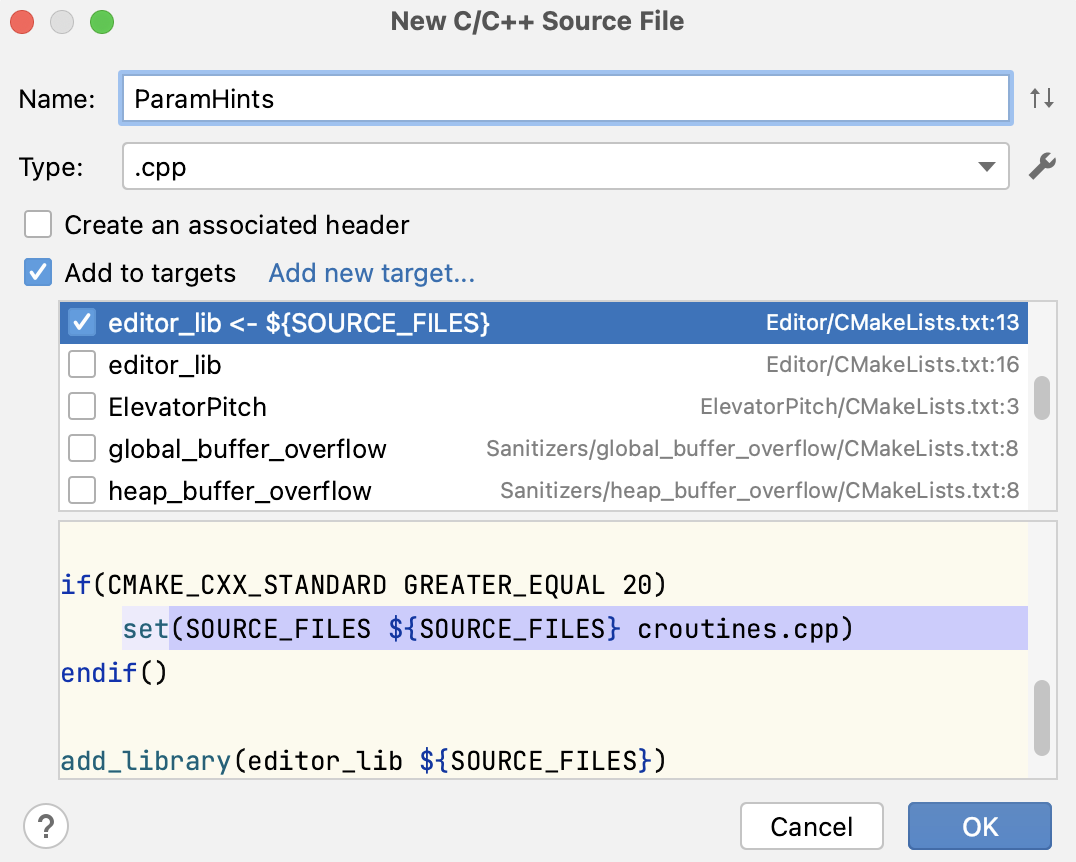The height and width of the screenshot is (862, 1076).
Task: Enable the heap_buffer_overflow target checkbox
Action: tap(83, 490)
